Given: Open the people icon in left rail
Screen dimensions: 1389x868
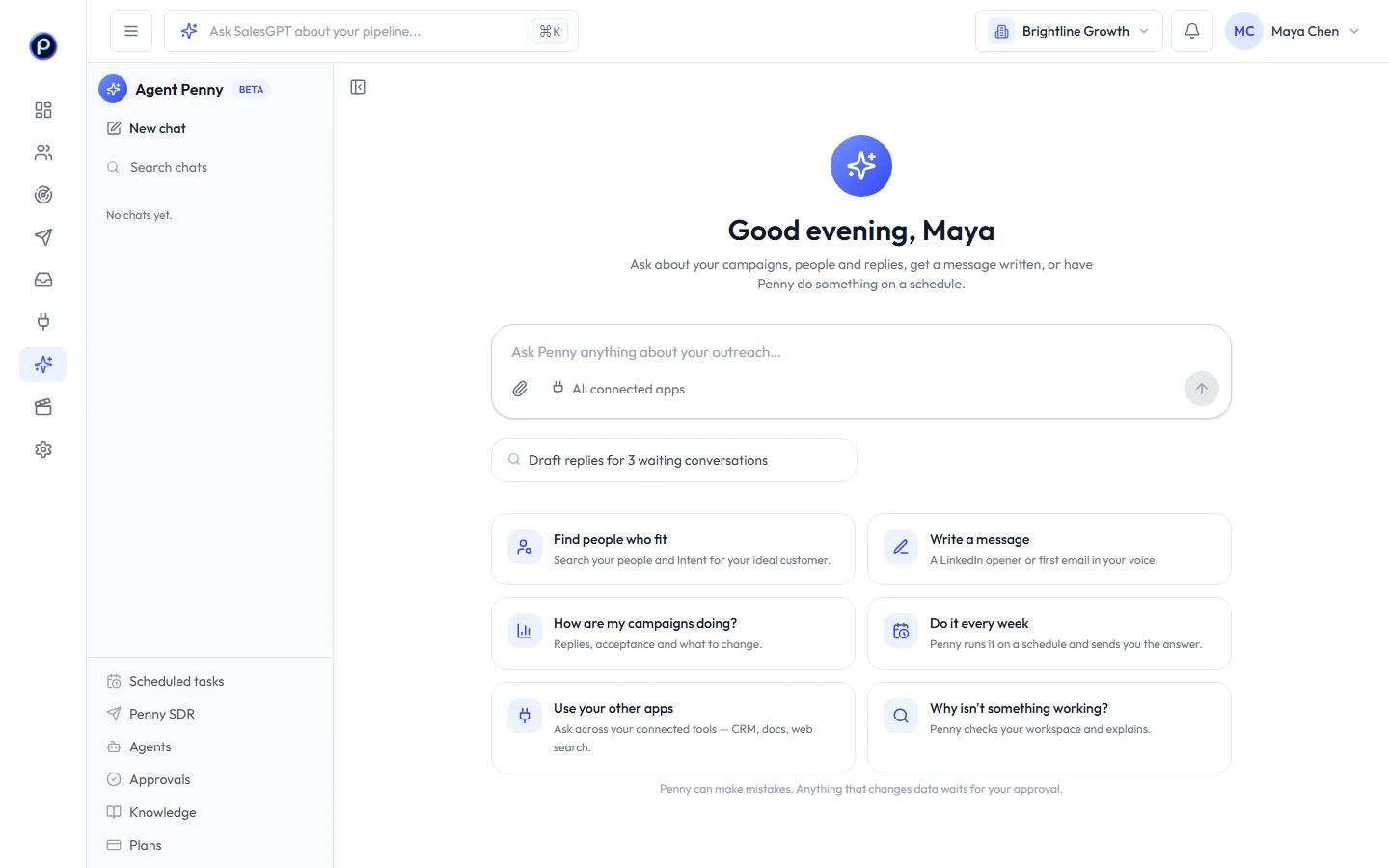Looking at the screenshot, I should pos(43,152).
